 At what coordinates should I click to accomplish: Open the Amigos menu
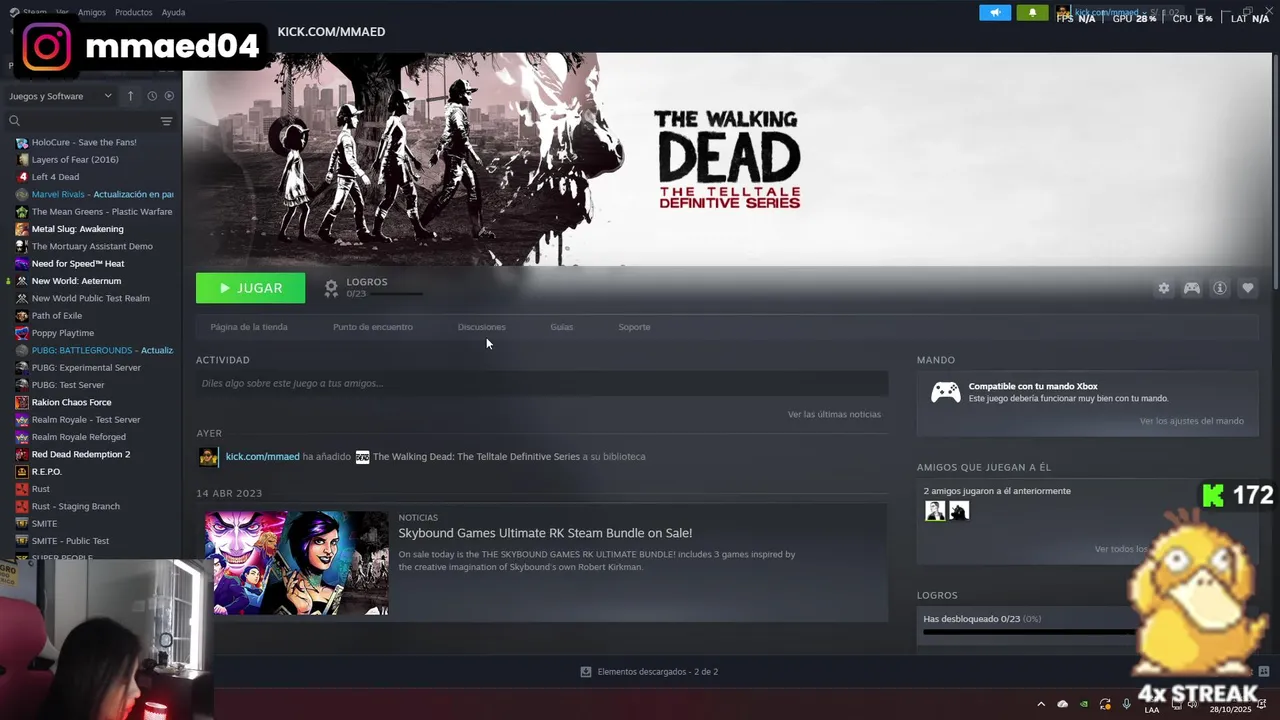92,12
